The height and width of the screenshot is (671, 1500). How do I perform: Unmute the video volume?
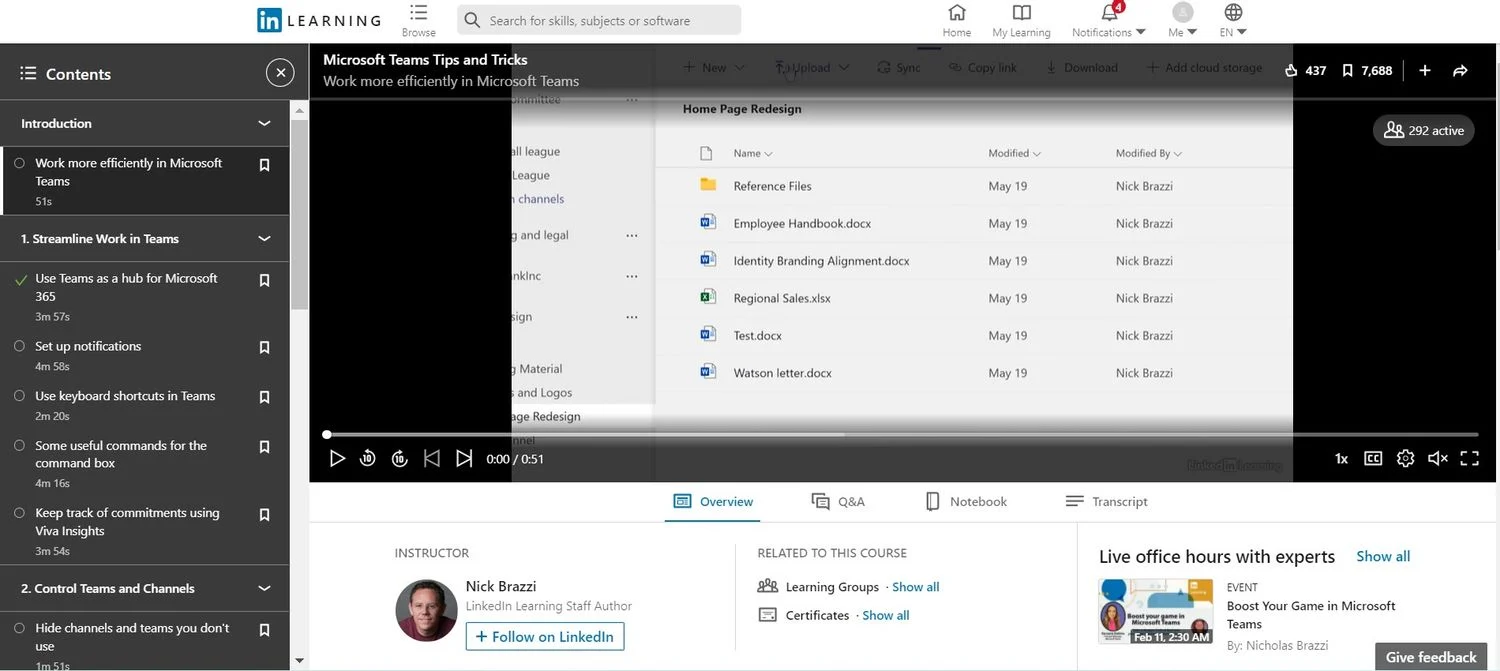tap(1437, 458)
